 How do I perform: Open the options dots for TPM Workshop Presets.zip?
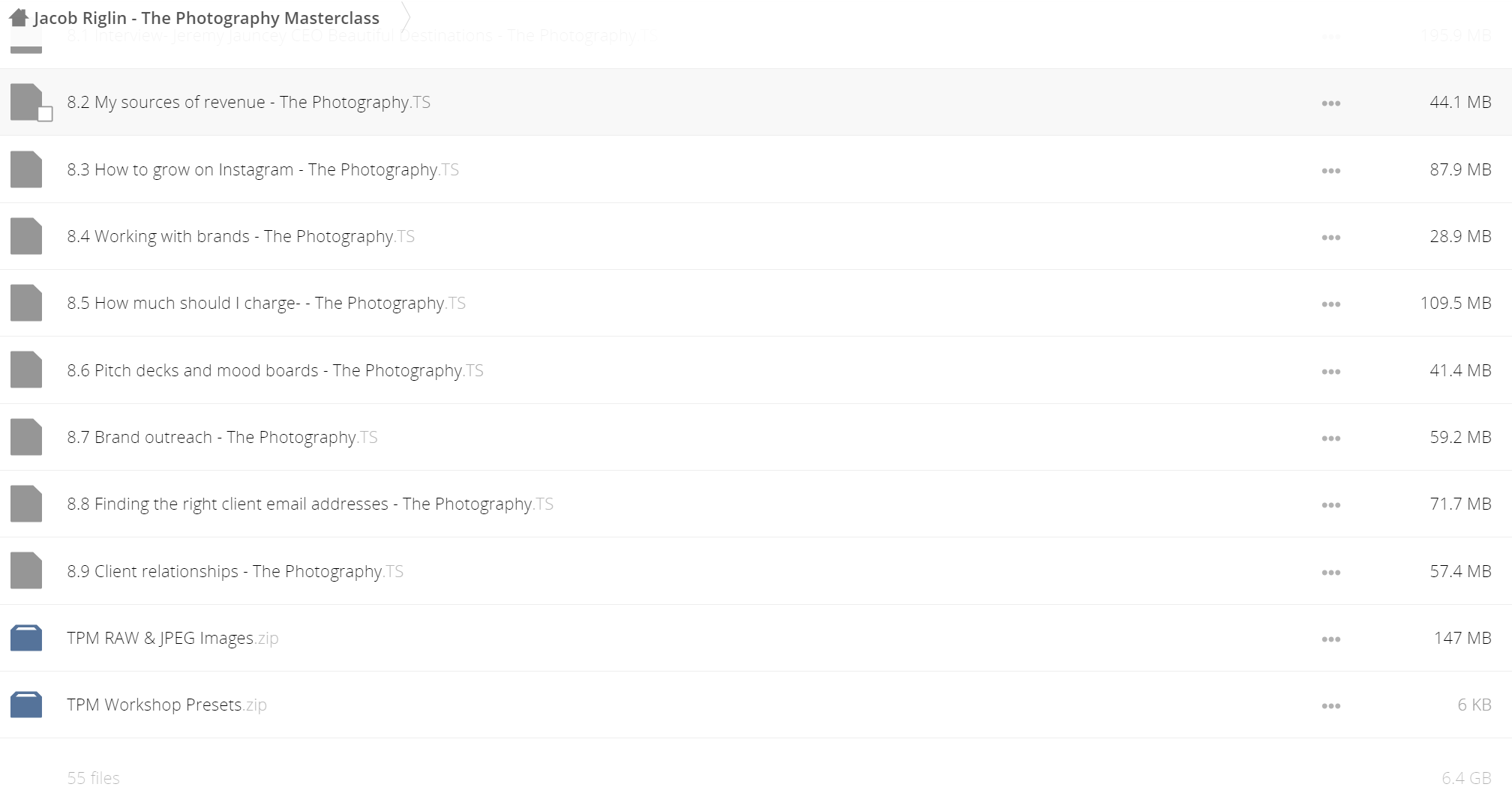pos(1330,705)
